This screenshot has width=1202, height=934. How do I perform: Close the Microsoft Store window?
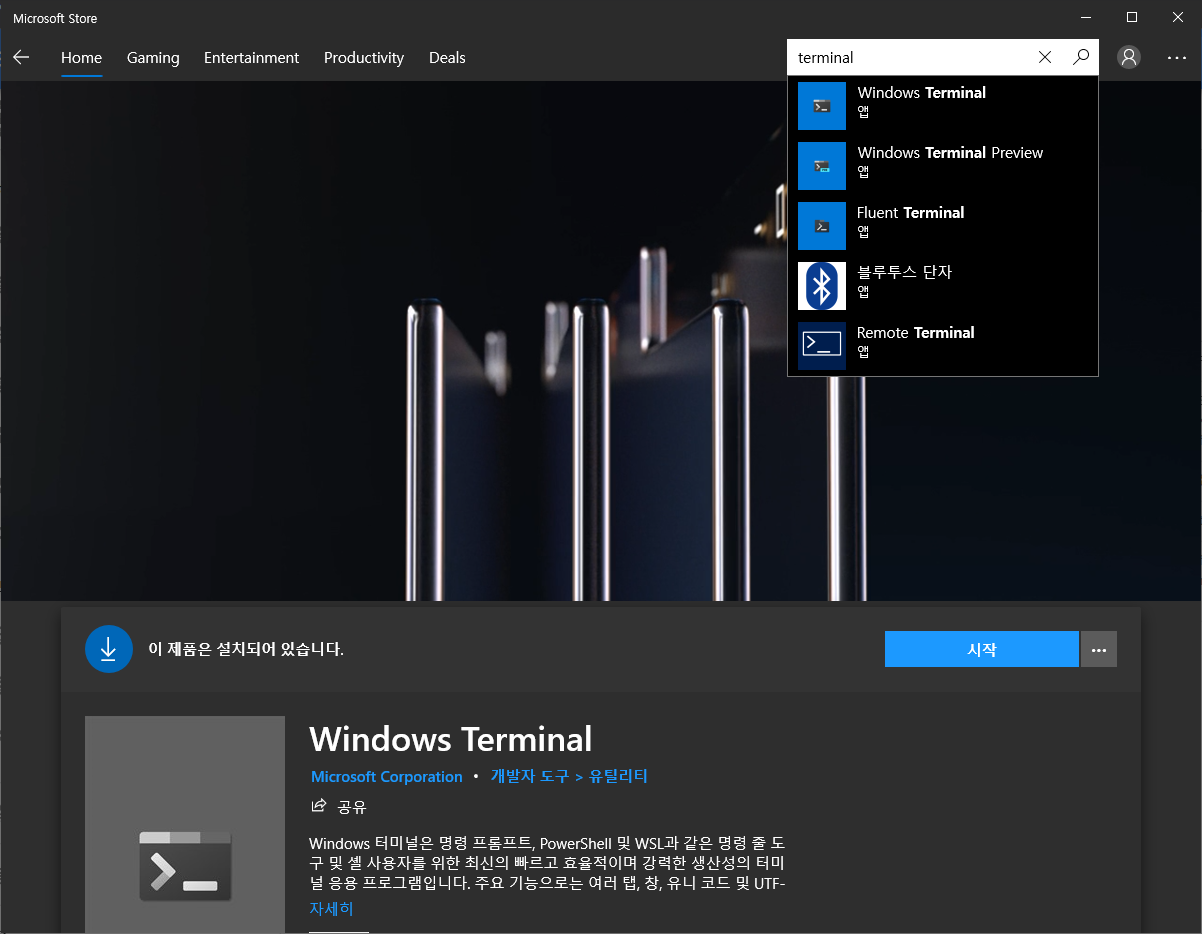[x=1178, y=17]
